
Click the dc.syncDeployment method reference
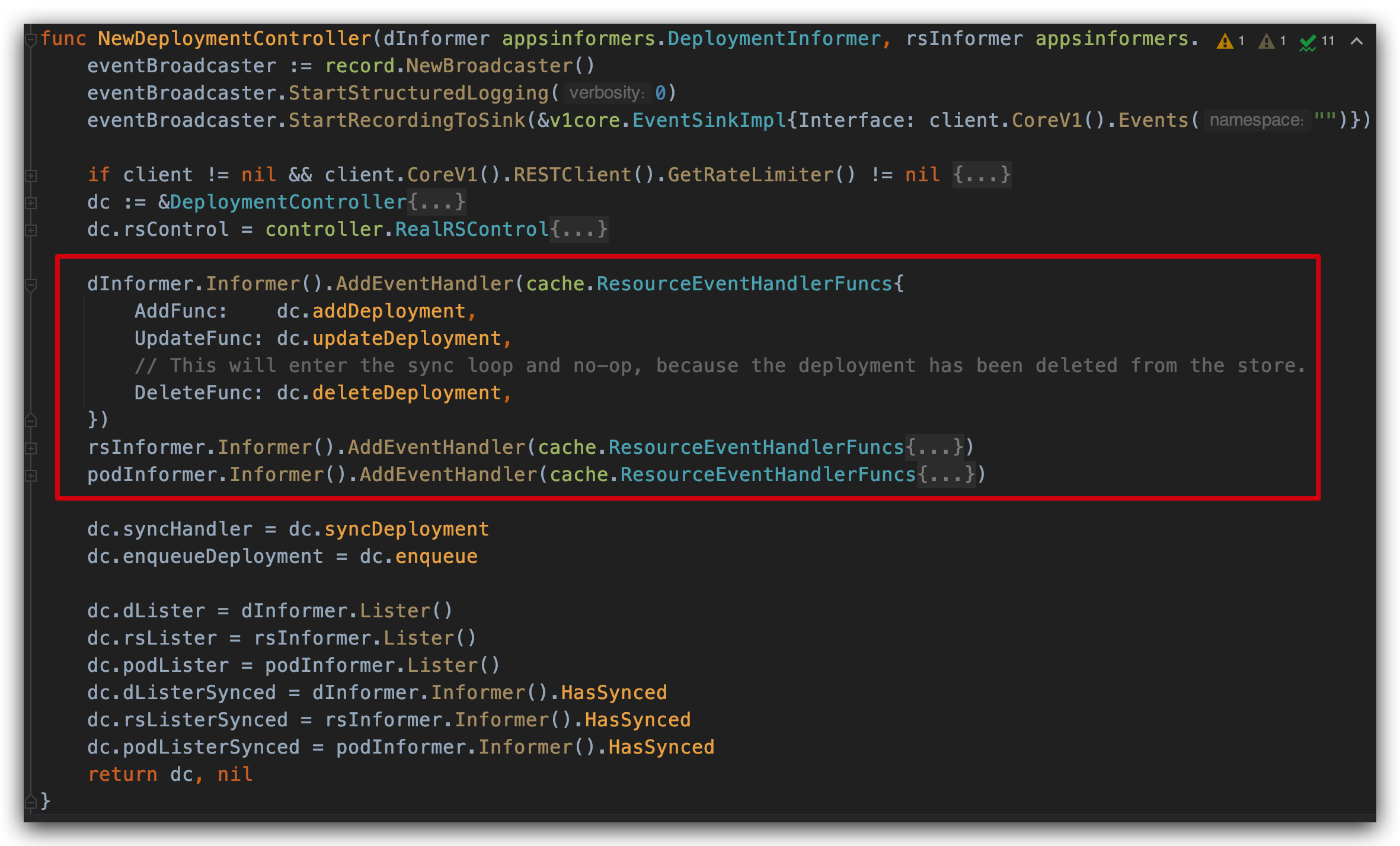tap(406, 529)
